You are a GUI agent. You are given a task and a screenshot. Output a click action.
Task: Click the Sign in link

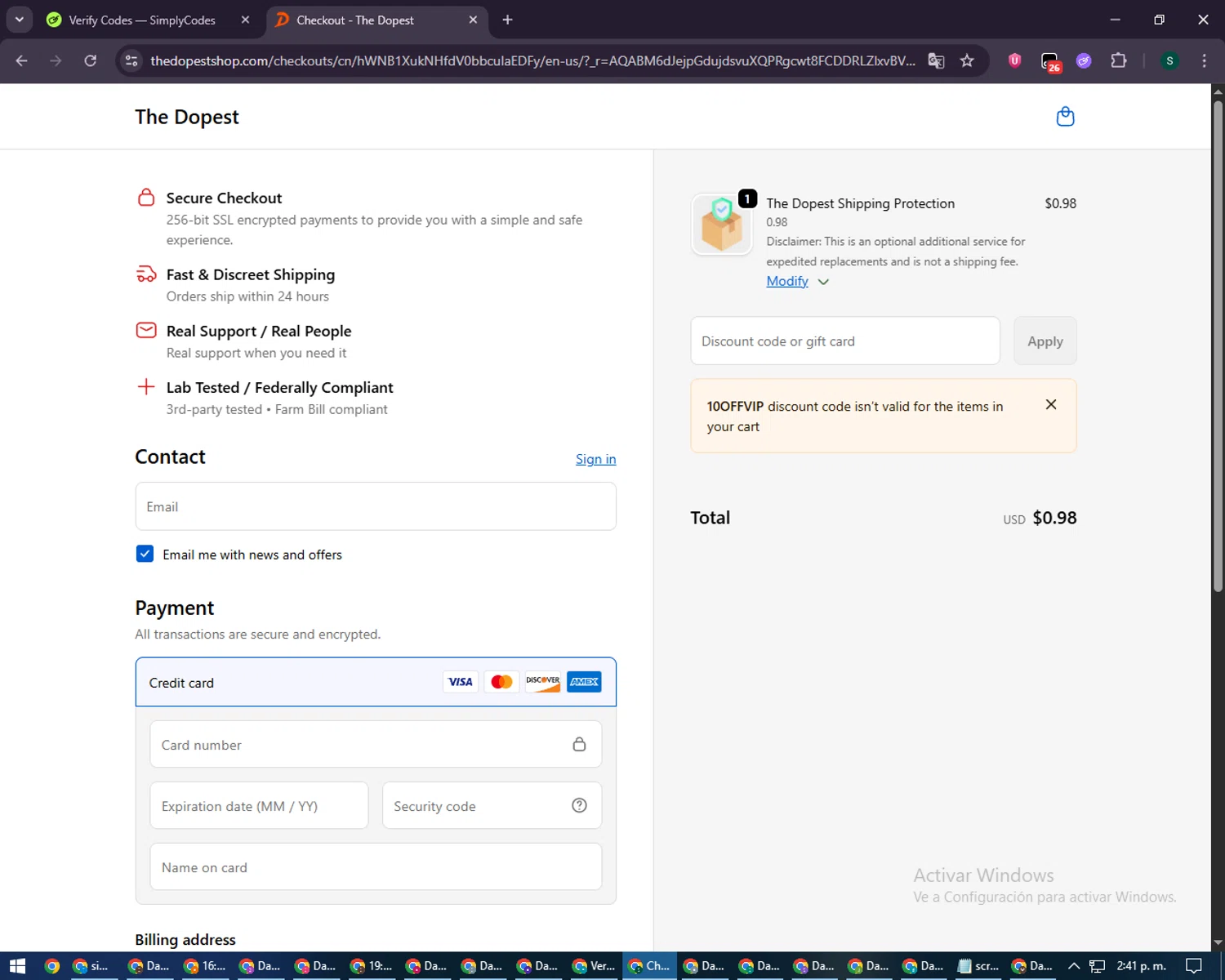[595, 459]
